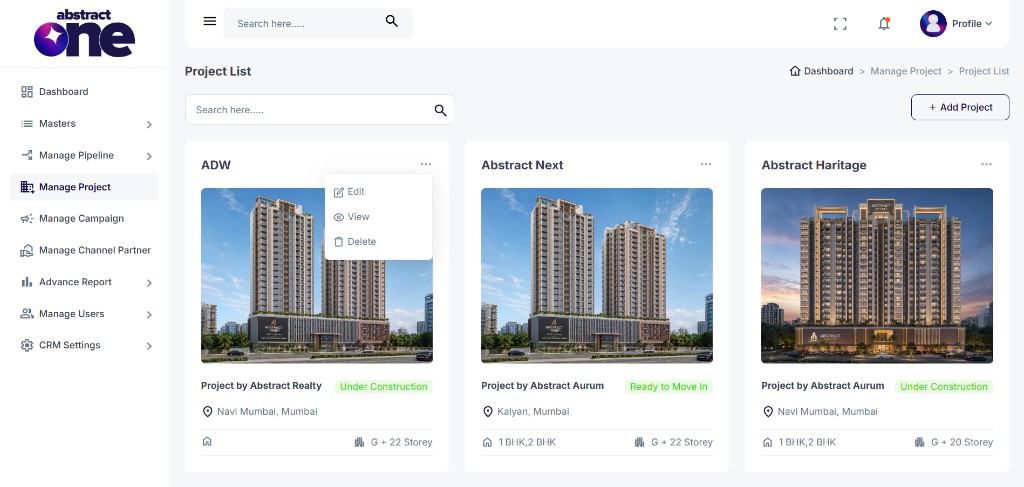Image resolution: width=1024 pixels, height=487 pixels.
Task: Click the location pin on Abstract Haritage card
Action: coord(768,412)
